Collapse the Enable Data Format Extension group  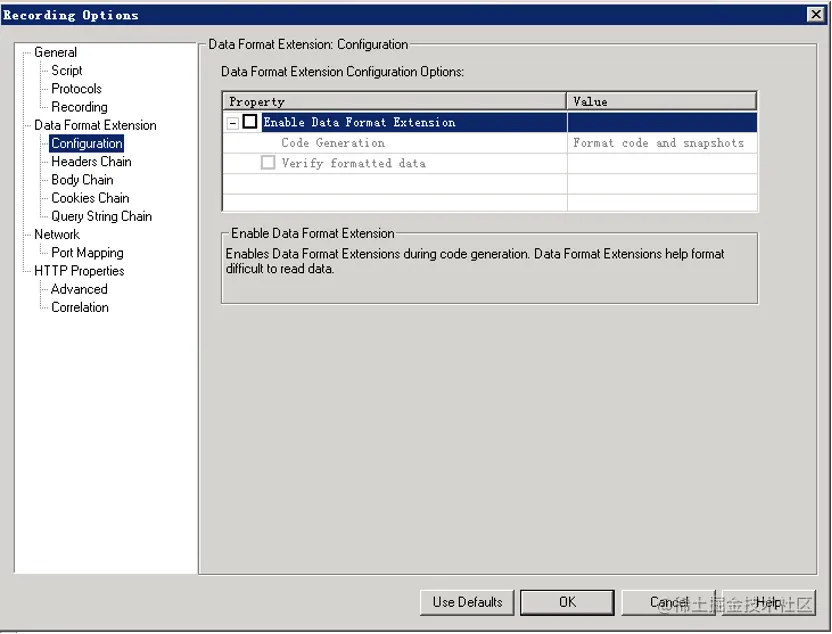[232, 123]
